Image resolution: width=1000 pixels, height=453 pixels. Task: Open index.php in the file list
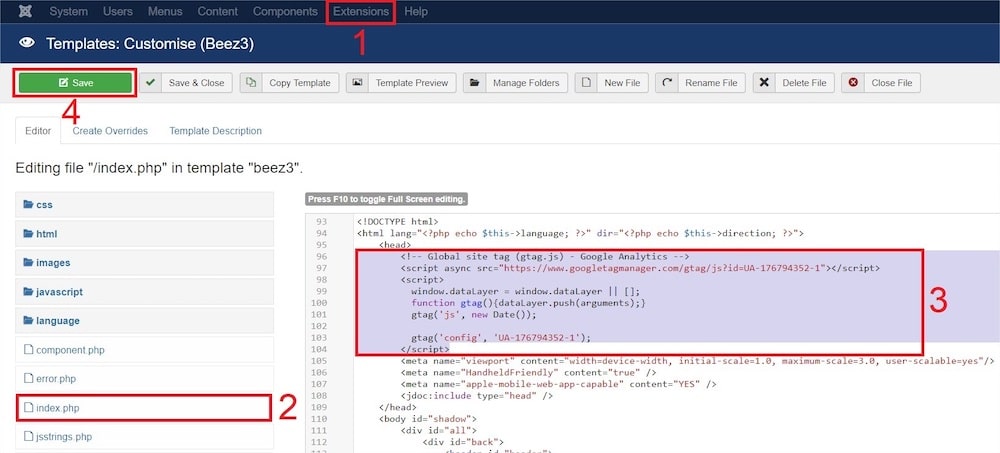click(59, 408)
